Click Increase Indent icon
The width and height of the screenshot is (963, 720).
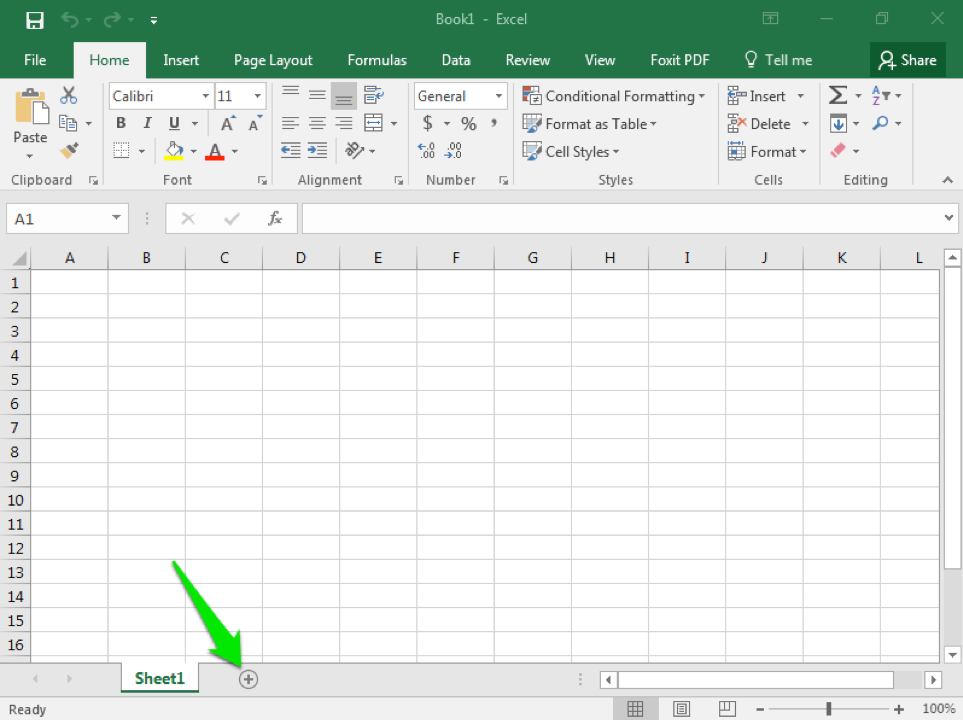[317, 151]
